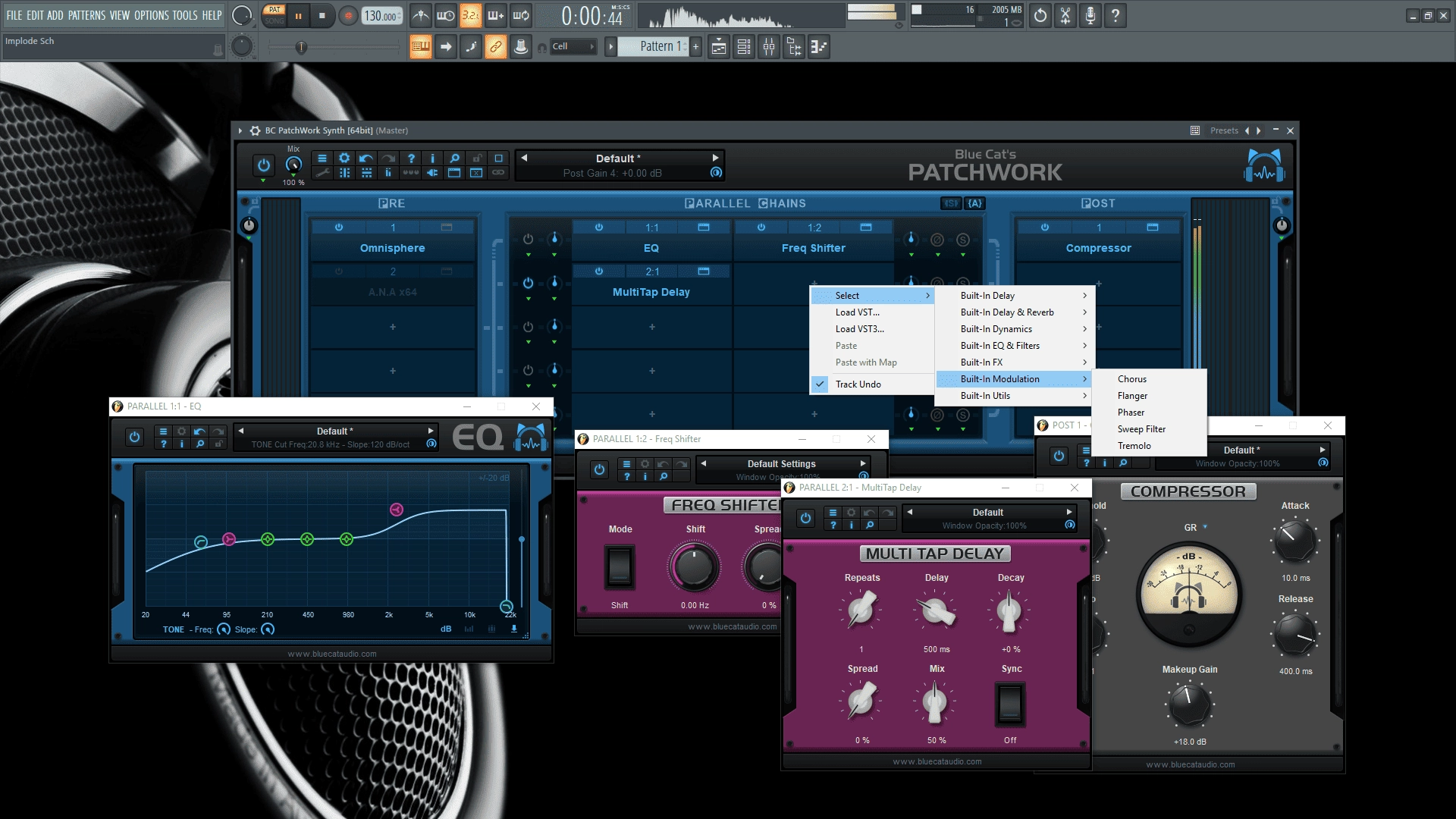Choose Load VST... from context menu
Viewport: 1456px width, 819px height.
pos(872,312)
